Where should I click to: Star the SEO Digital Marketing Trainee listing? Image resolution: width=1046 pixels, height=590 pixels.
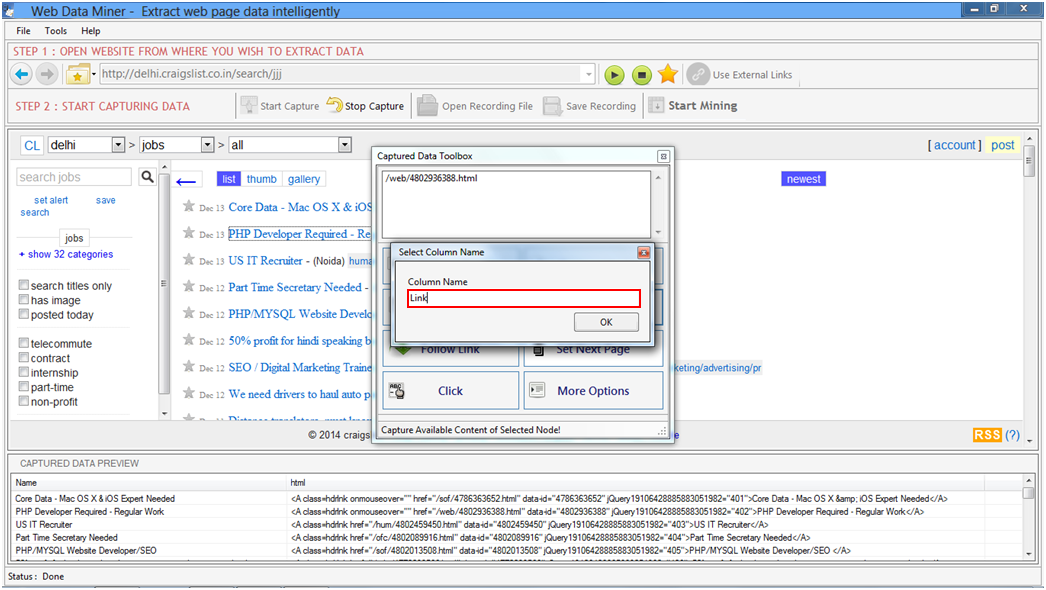[189, 366]
